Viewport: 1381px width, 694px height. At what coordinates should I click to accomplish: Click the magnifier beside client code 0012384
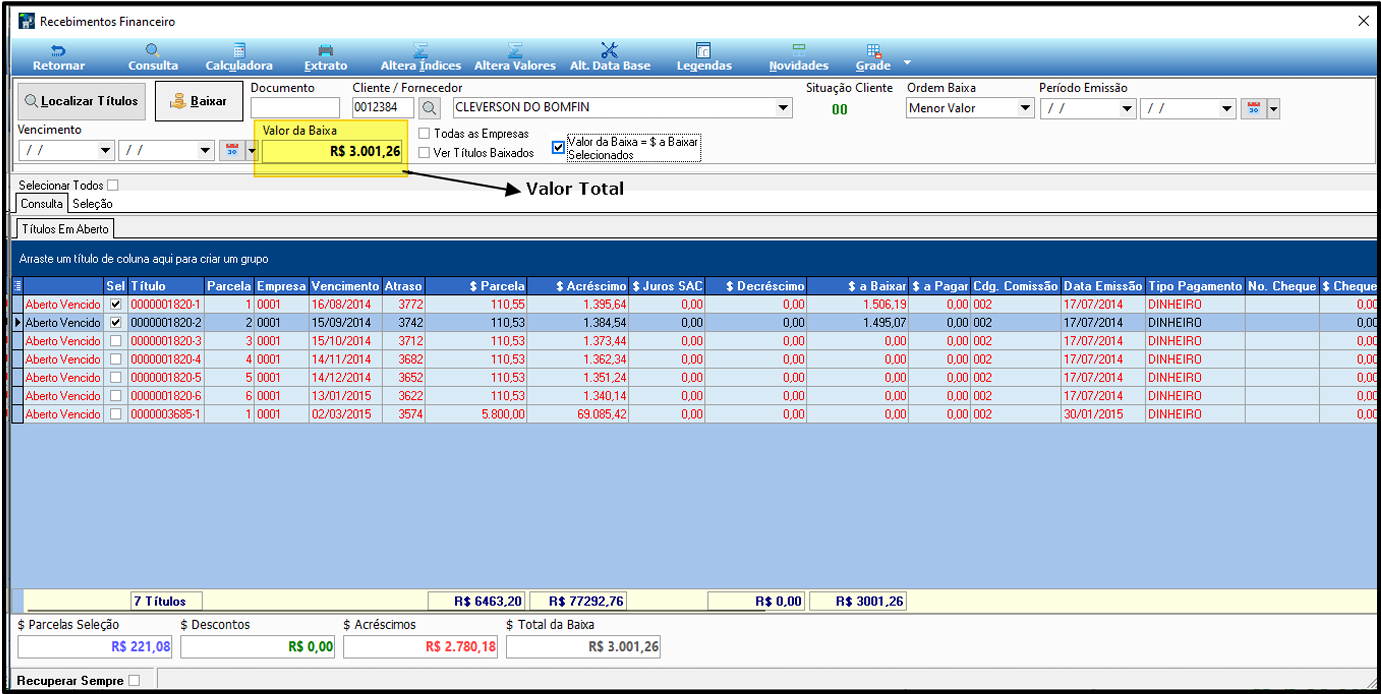[x=429, y=108]
